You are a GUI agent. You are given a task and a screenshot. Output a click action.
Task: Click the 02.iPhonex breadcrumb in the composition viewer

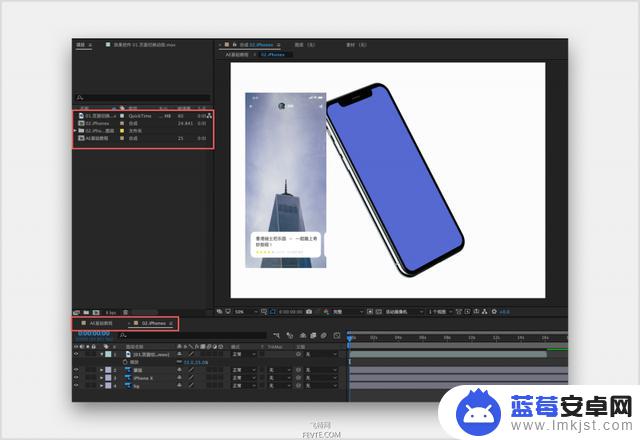[273, 54]
